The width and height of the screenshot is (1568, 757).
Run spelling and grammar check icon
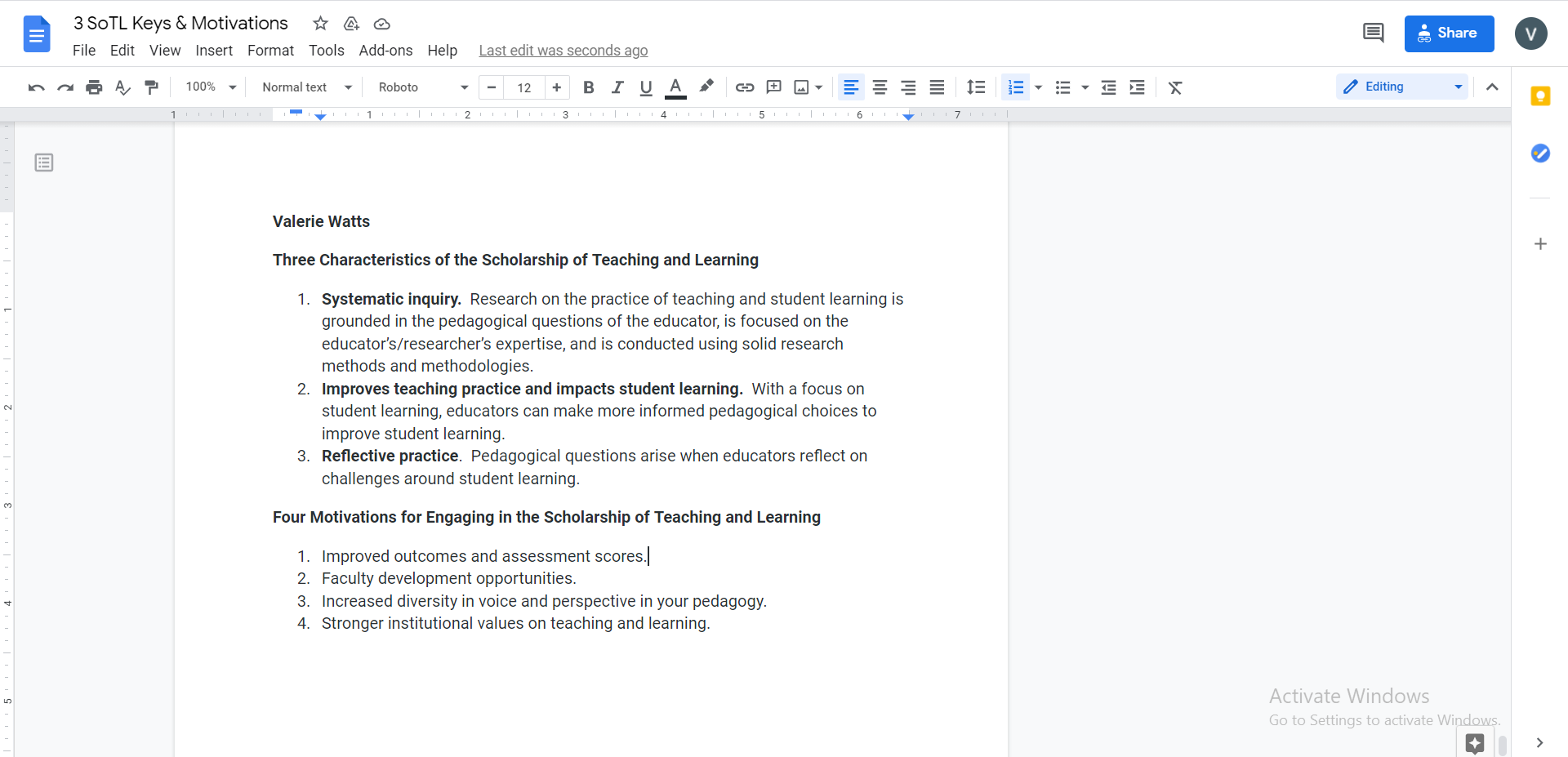click(x=123, y=87)
